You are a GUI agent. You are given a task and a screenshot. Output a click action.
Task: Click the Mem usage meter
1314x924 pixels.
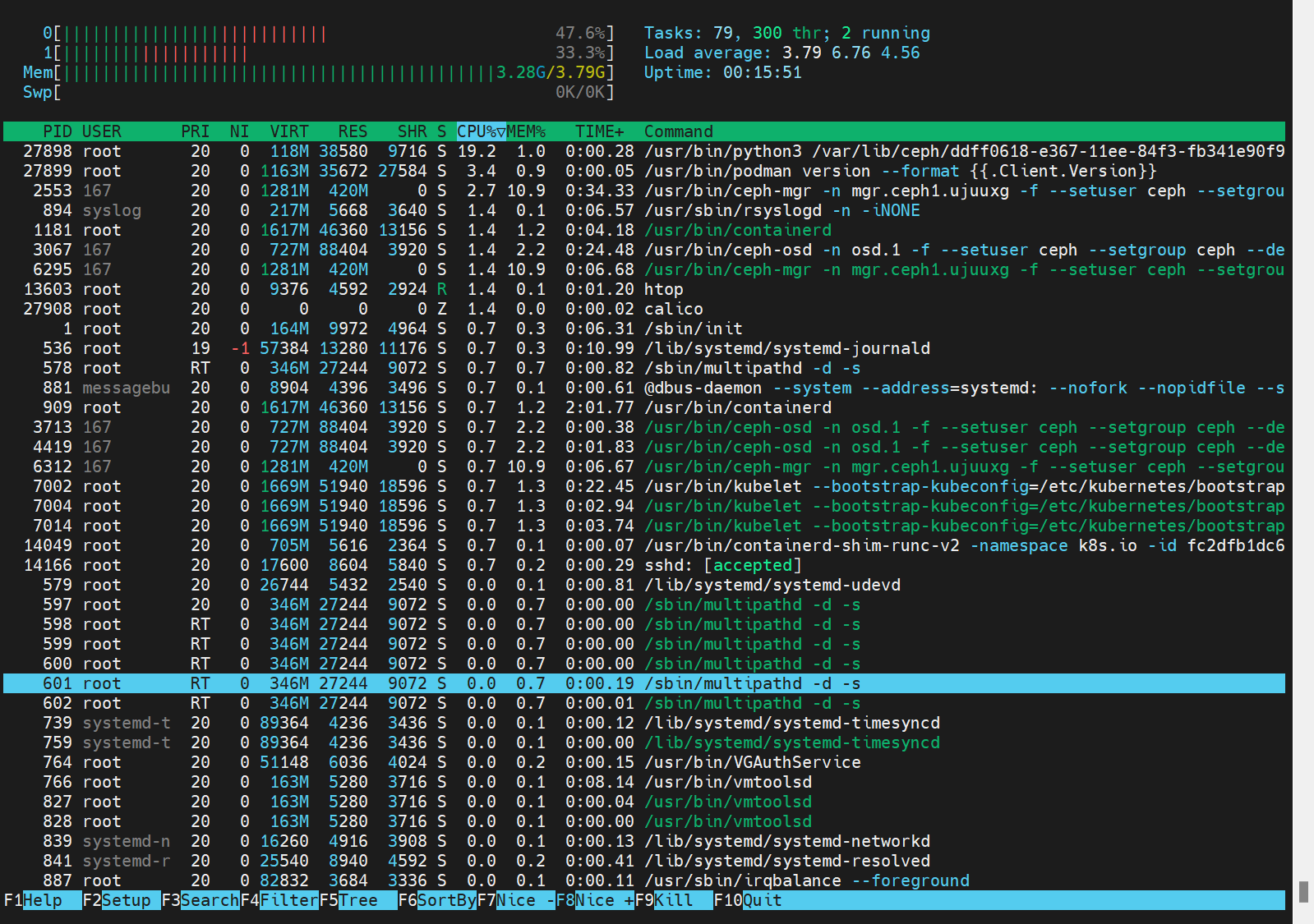pyautogui.click(x=318, y=72)
